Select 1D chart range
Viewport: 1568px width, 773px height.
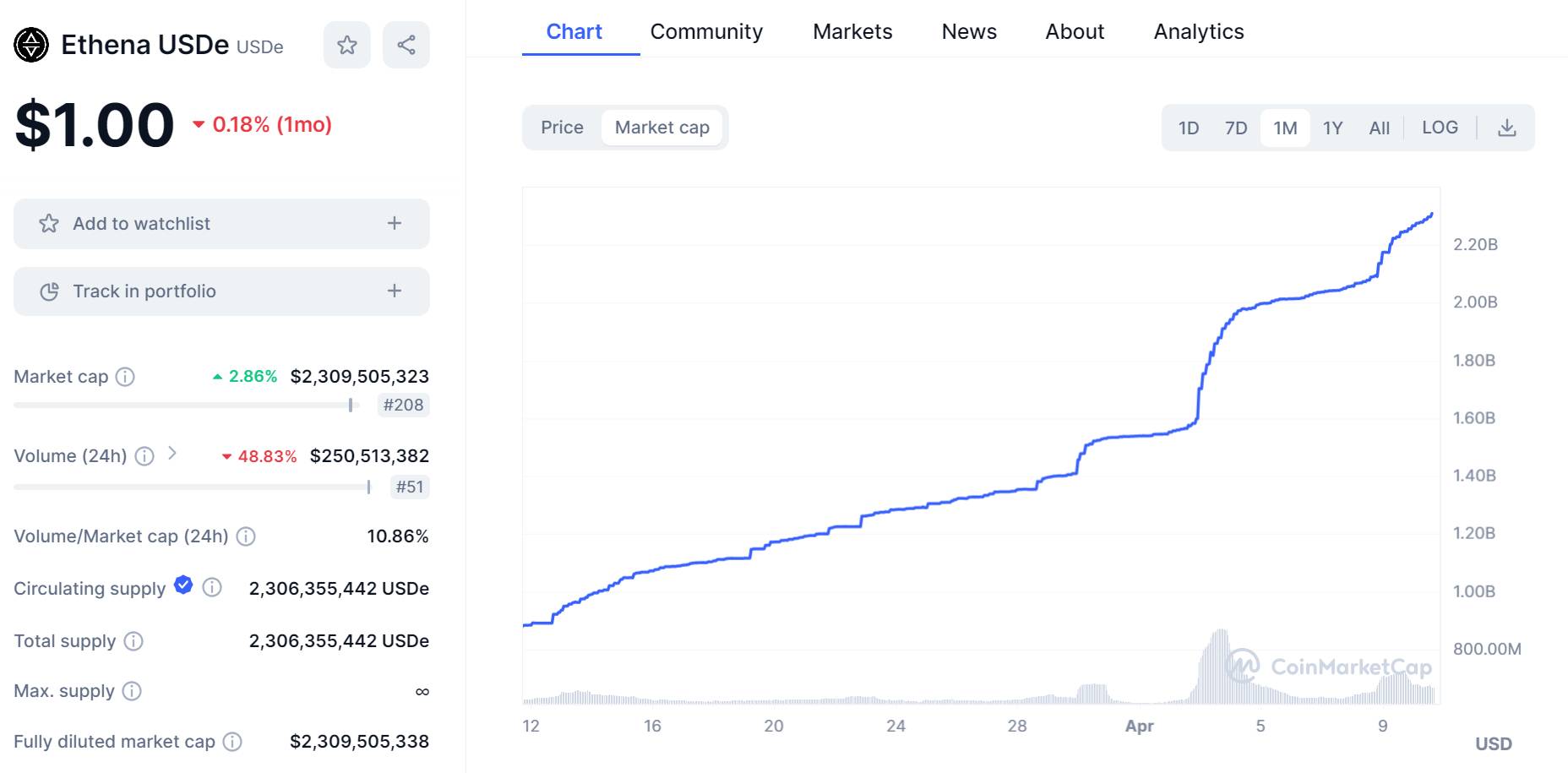pyautogui.click(x=1189, y=128)
